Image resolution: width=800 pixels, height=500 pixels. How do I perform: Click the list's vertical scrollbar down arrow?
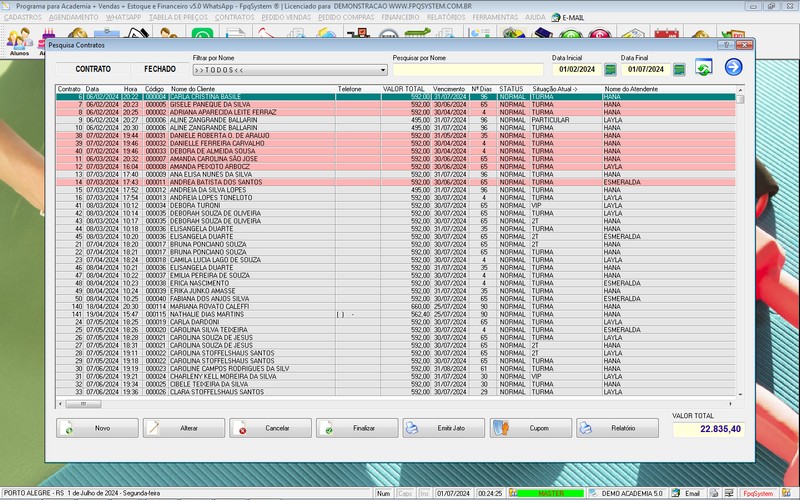click(740, 394)
